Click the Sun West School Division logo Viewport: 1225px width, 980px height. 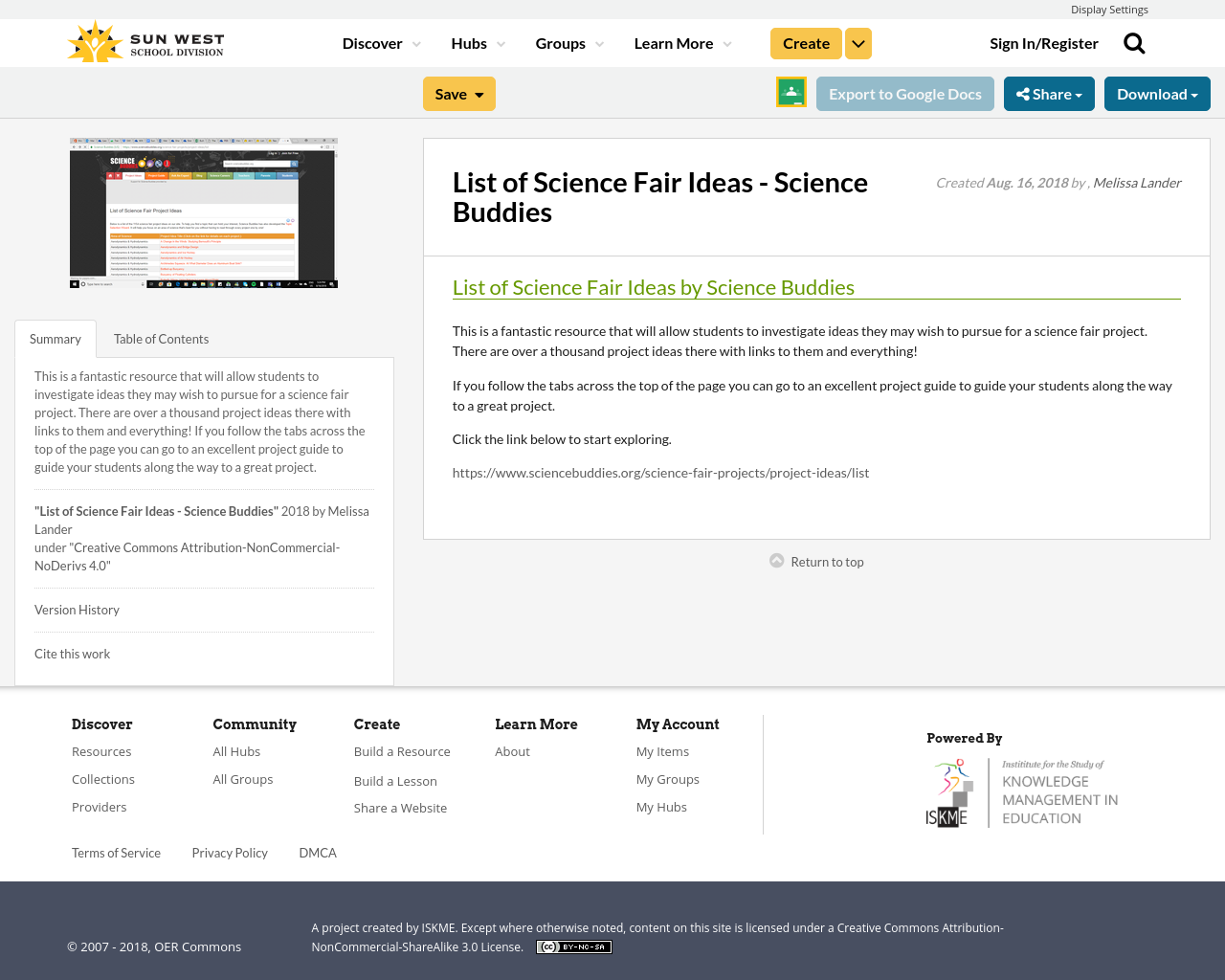(145, 39)
